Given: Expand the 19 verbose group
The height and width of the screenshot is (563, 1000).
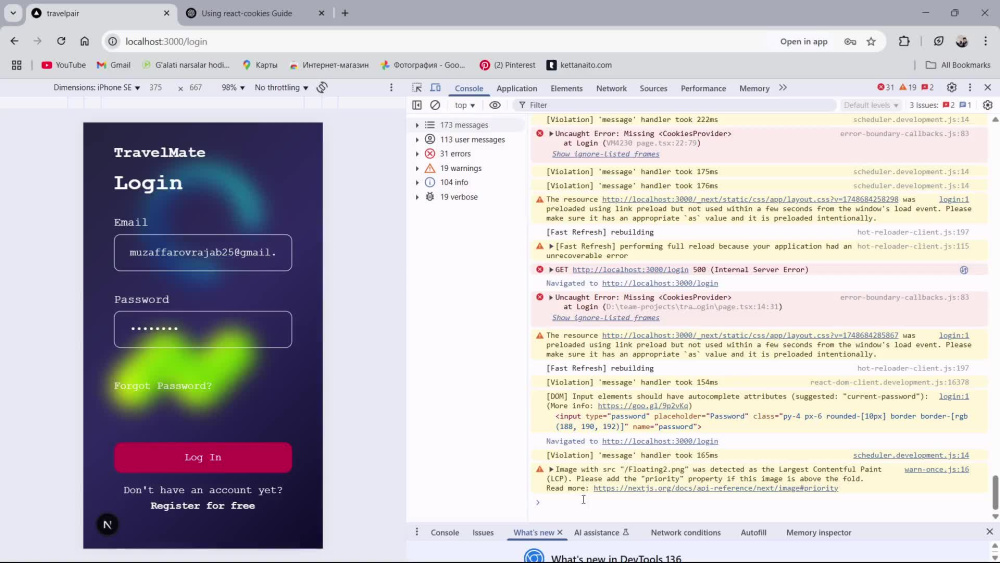Looking at the screenshot, I should (x=418, y=197).
